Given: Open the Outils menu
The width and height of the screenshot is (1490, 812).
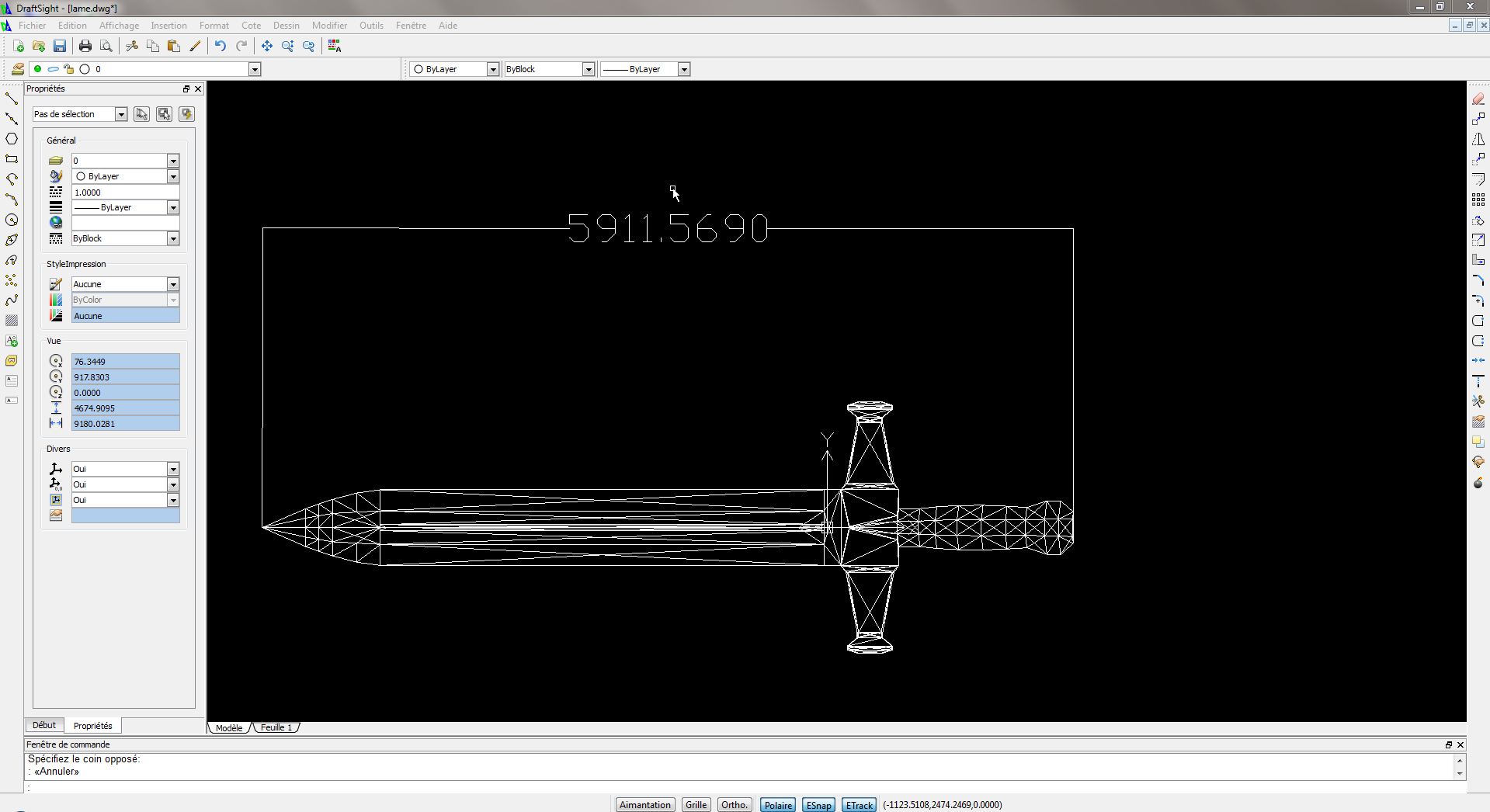Looking at the screenshot, I should click(371, 26).
